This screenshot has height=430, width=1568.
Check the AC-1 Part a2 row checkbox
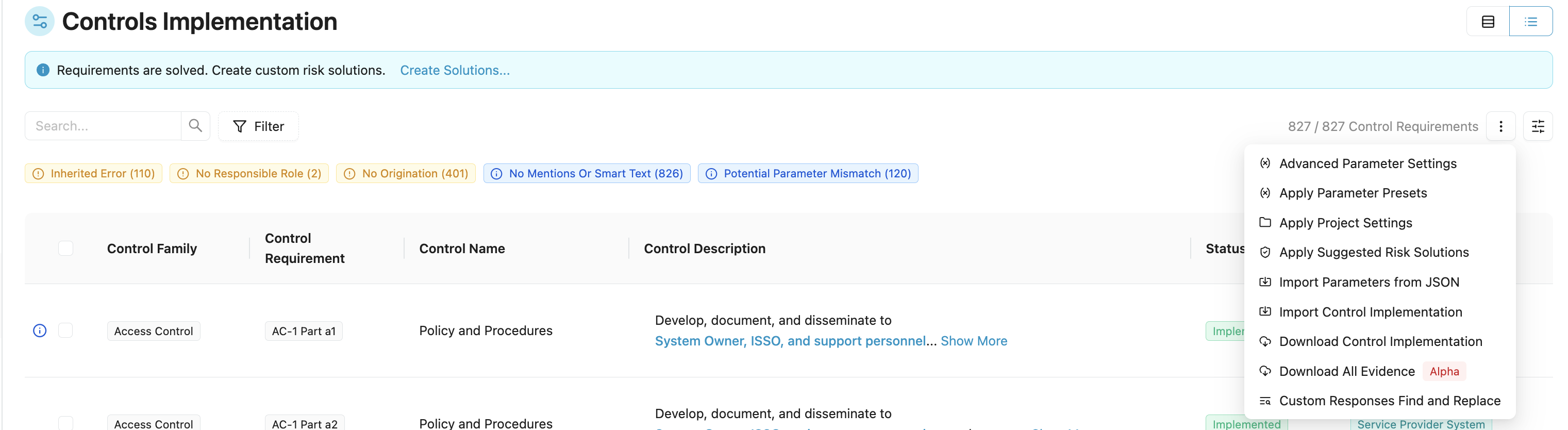pyautogui.click(x=66, y=423)
